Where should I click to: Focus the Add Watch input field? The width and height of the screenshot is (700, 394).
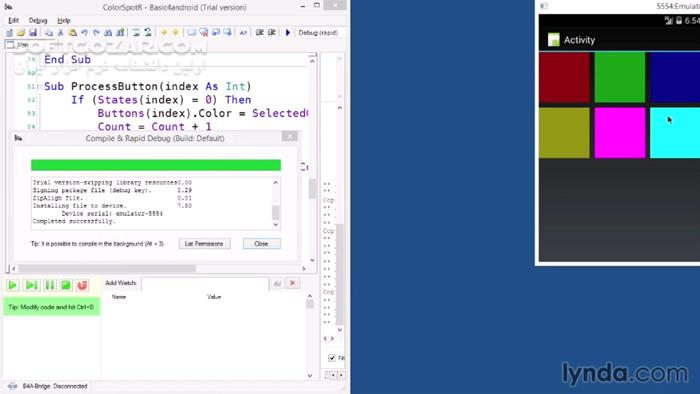pos(205,283)
